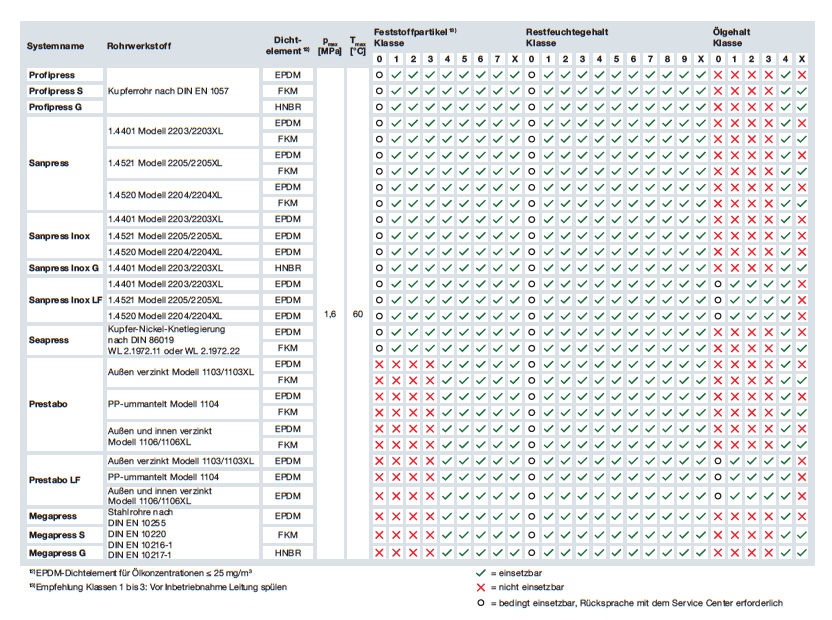Select the 'Prestabo LF' system name
Image resolution: width=832 pixels, height=620 pixels.
pyautogui.click(x=54, y=480)
